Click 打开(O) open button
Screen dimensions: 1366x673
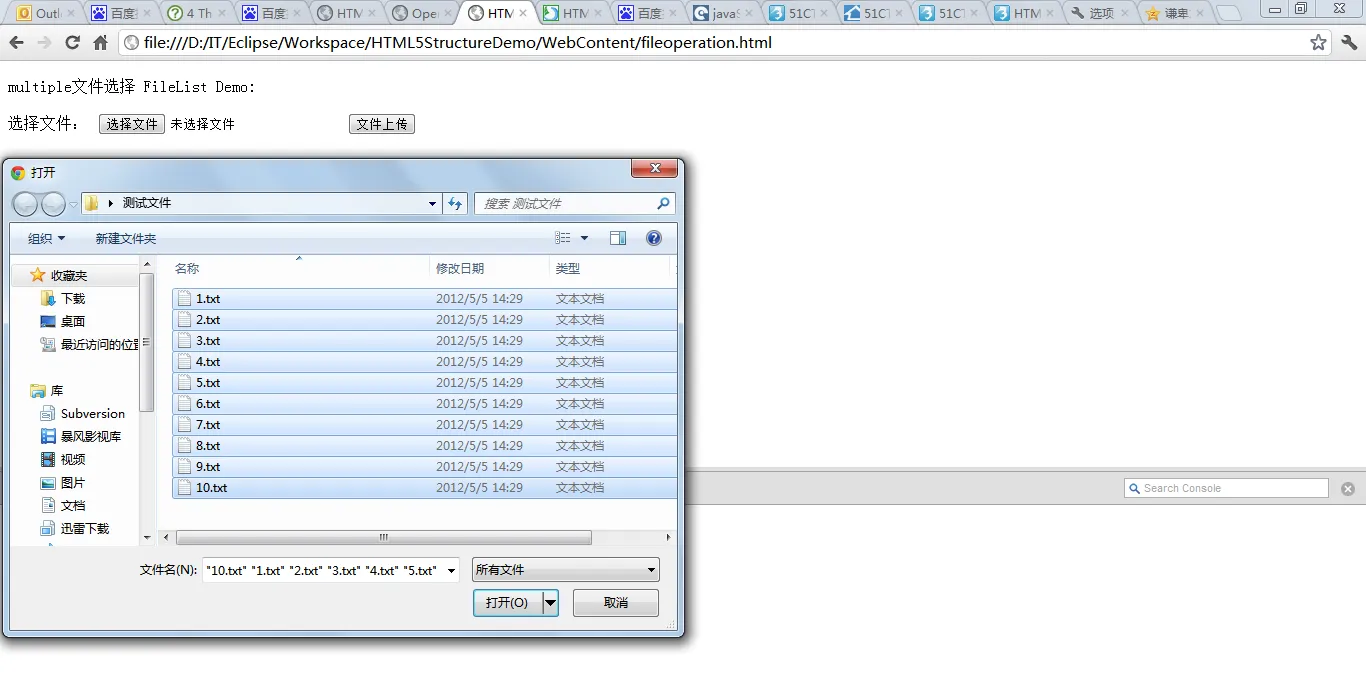coord(507,603)
